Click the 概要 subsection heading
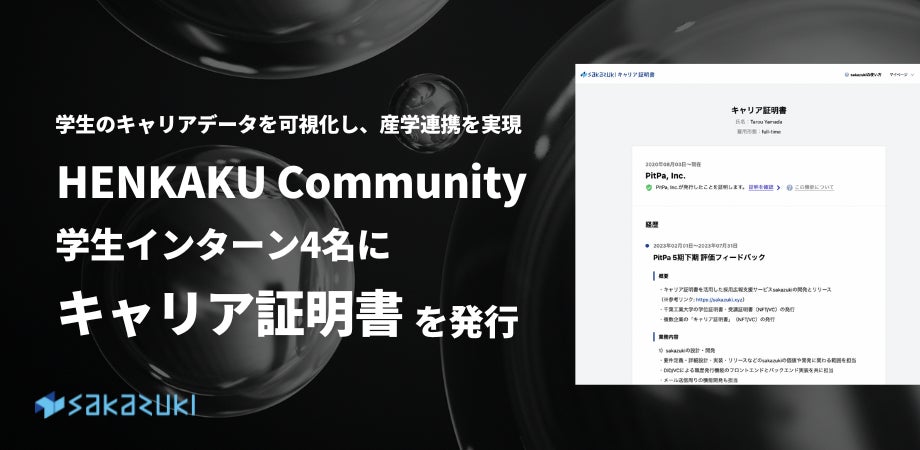The image size is (920, 450). point(662,276)
